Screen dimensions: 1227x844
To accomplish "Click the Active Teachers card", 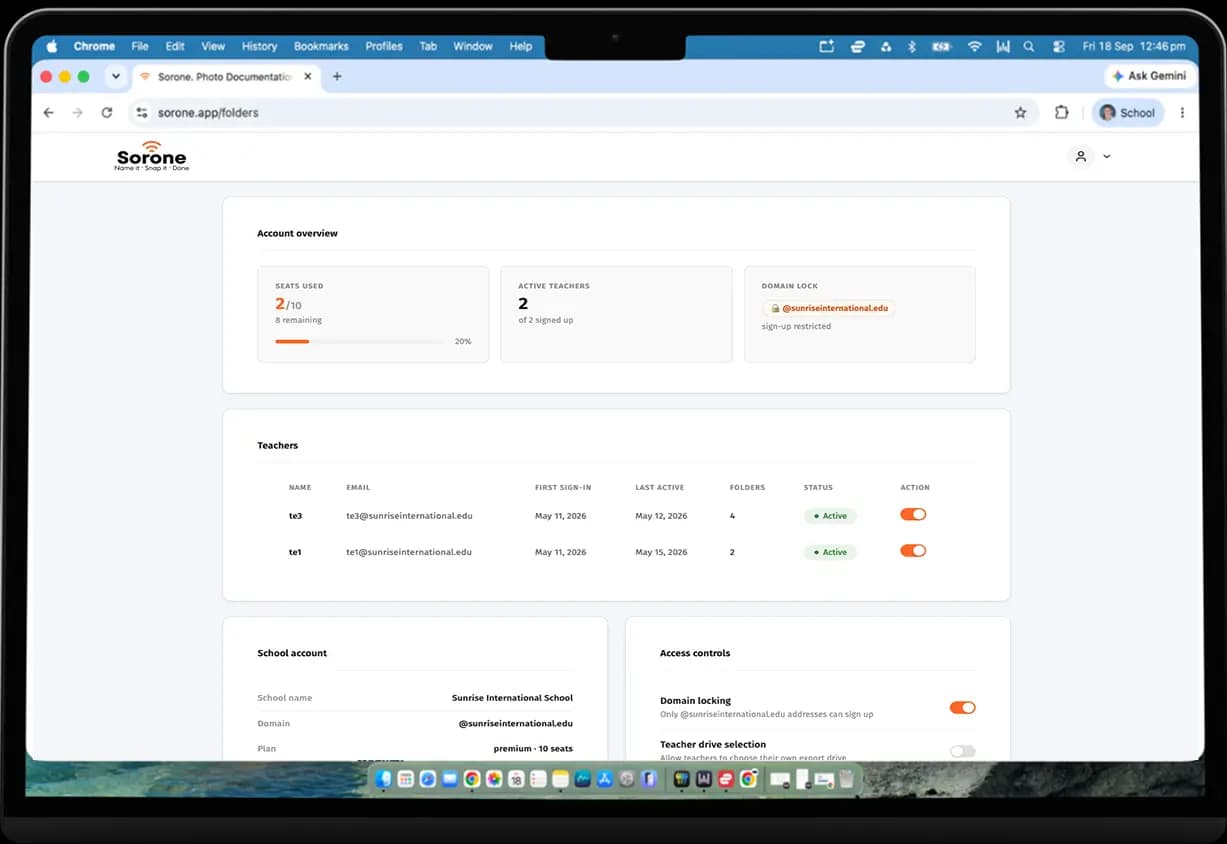I will click(616, 314).
